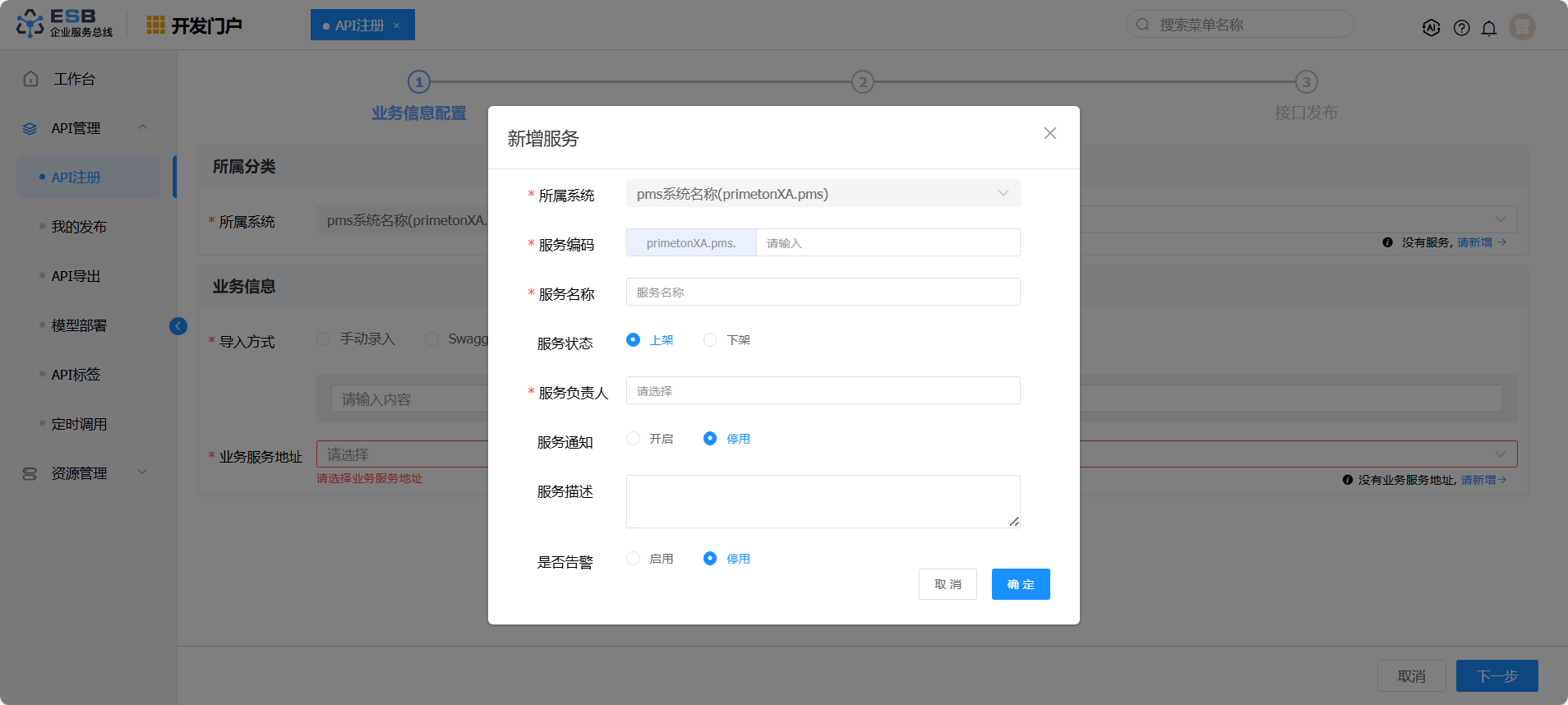Close the API注册 tab with x icon
Screen dimensions: 1568x705
(397, 25)
